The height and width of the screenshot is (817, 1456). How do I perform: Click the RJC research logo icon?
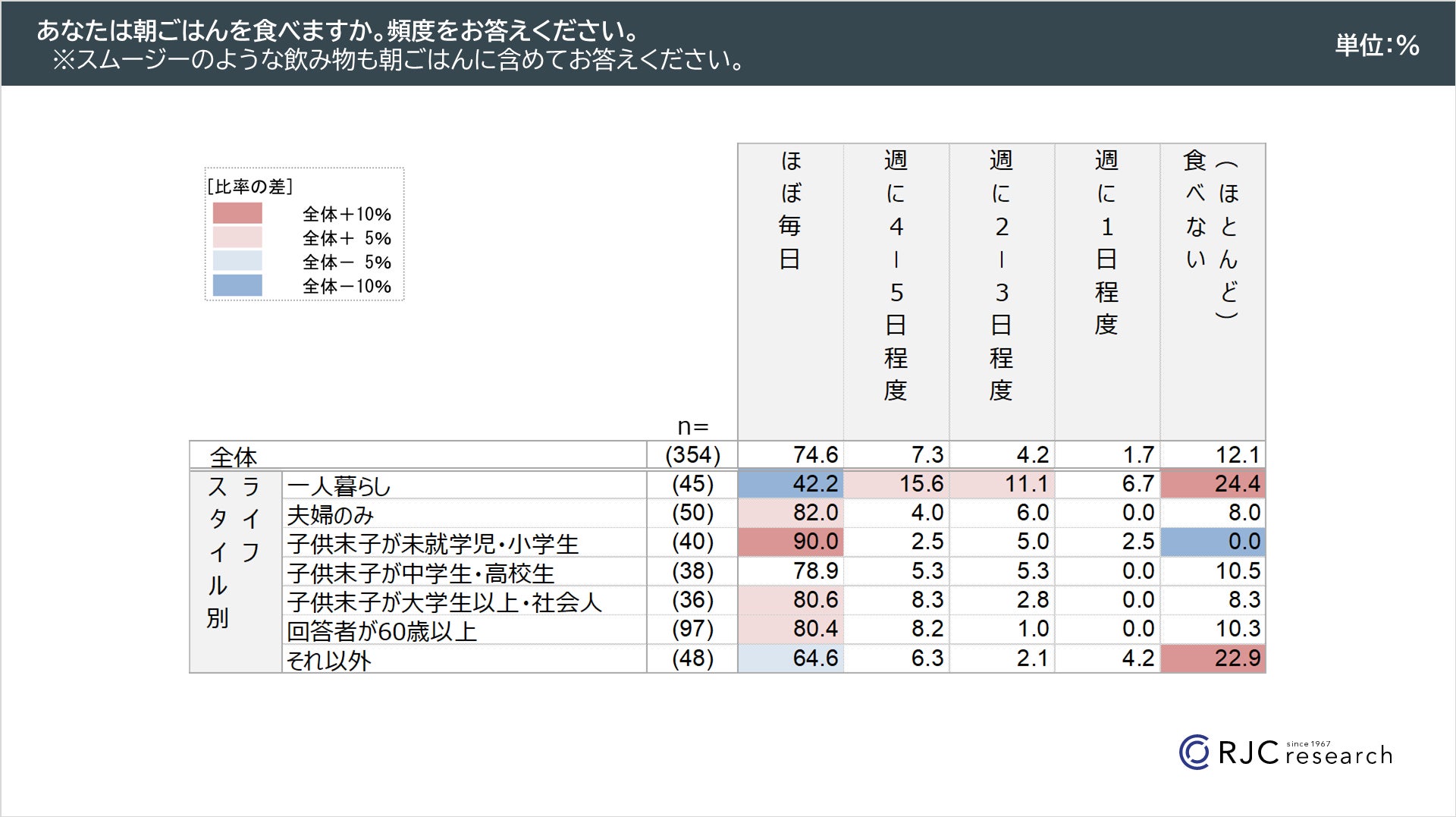pyautogui.click(x=1194, y=752)
